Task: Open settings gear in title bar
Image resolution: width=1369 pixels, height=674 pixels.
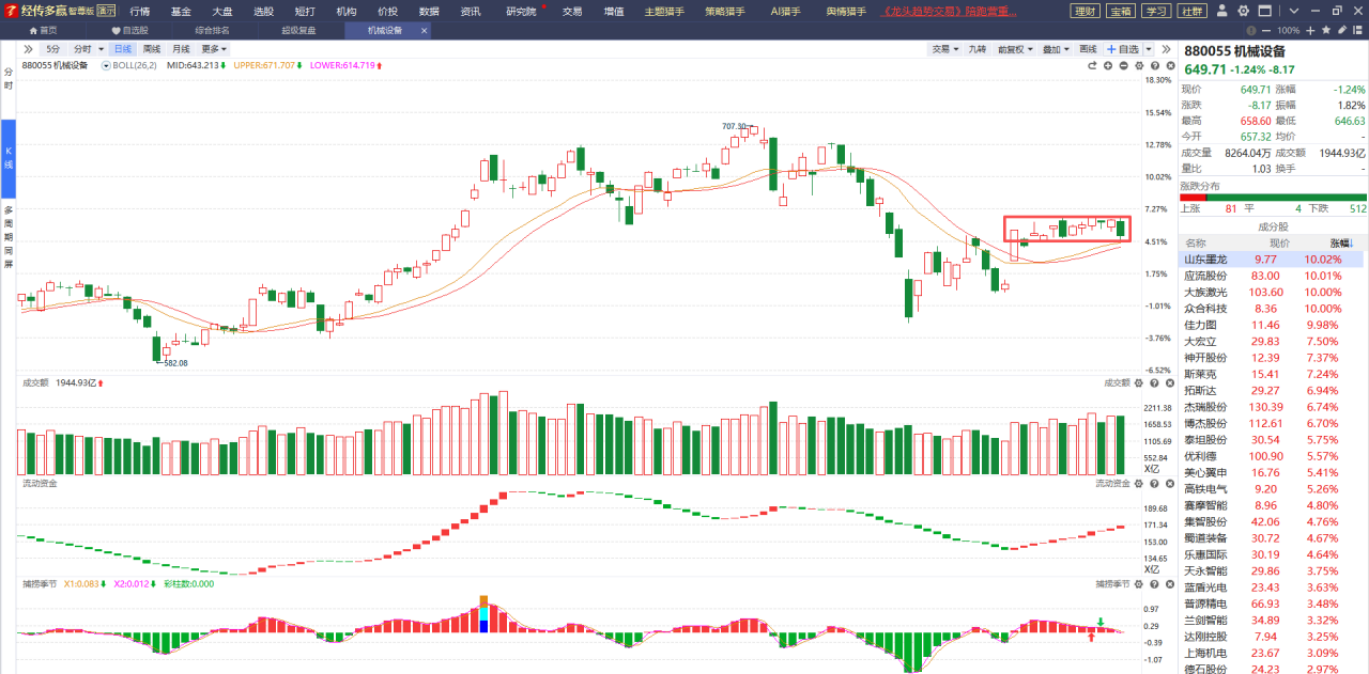Action: [x=1243, y=10]
